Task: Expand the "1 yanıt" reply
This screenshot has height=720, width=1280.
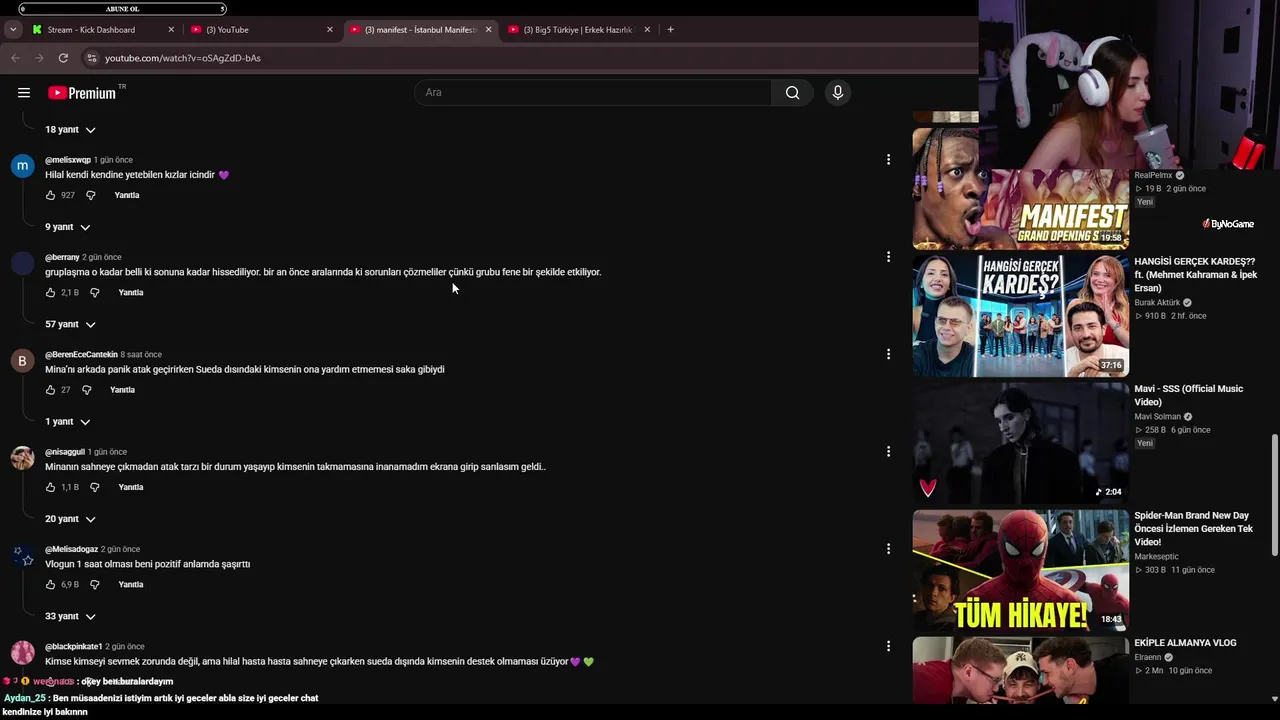Action: click(67, 422)
